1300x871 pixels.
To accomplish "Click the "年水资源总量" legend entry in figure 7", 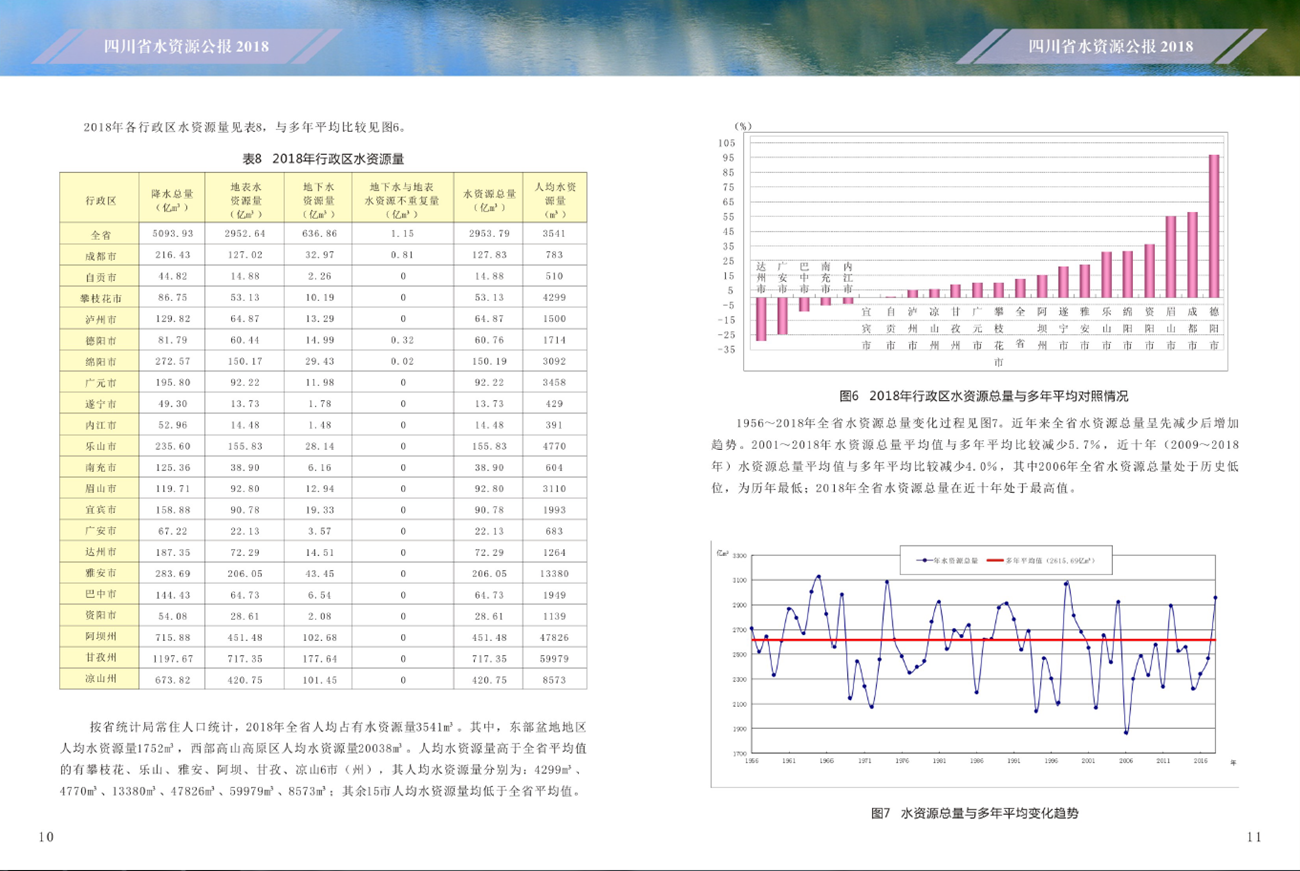I will click(947, 561).
